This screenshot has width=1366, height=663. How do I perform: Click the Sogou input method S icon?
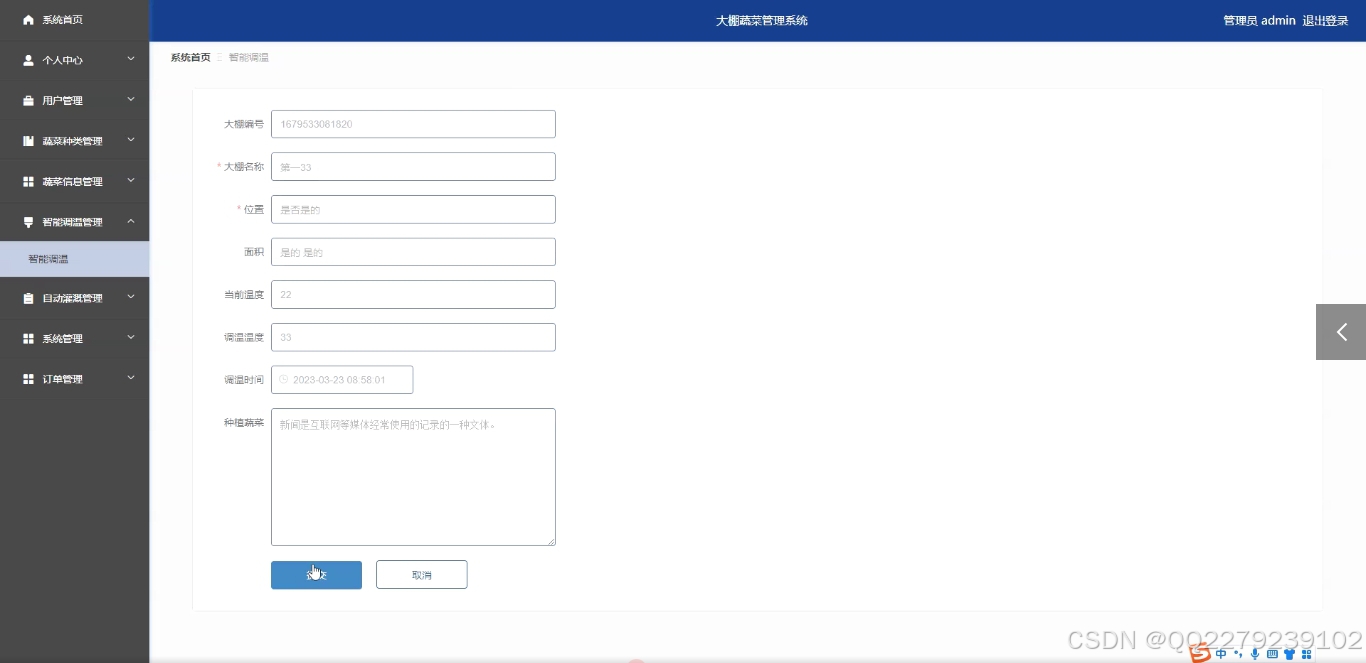point(1198,654)
